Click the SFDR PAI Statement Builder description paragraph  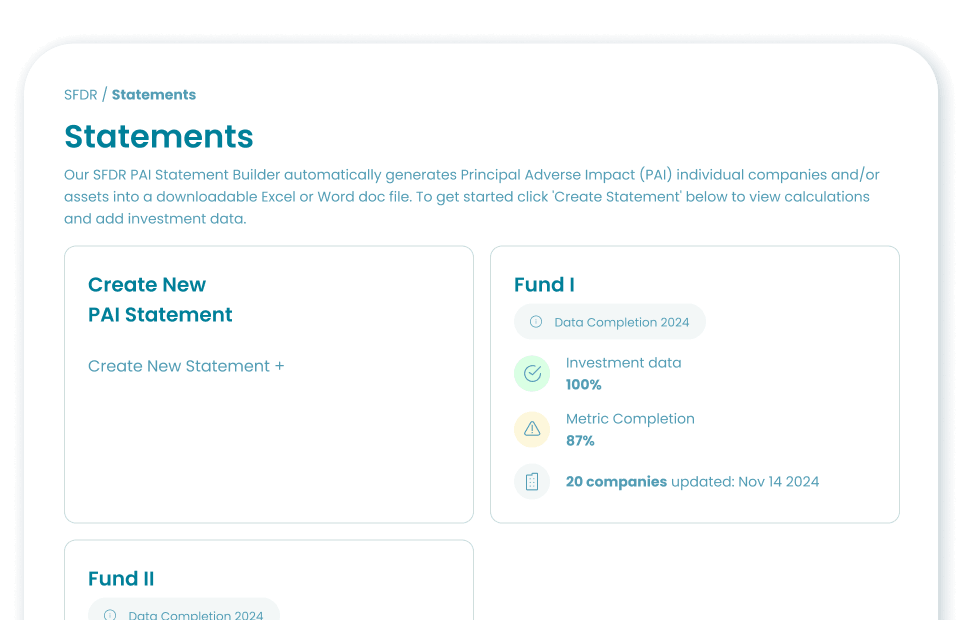tap(472, 197)
